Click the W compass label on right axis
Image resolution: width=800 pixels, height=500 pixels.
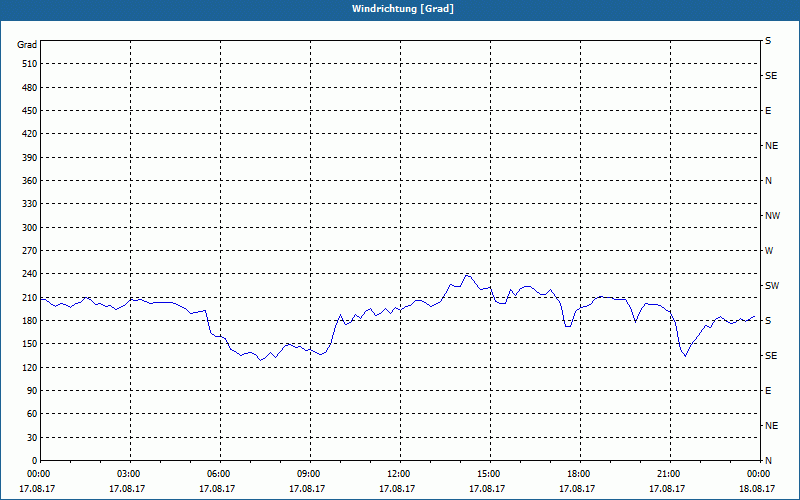[769, 251]
